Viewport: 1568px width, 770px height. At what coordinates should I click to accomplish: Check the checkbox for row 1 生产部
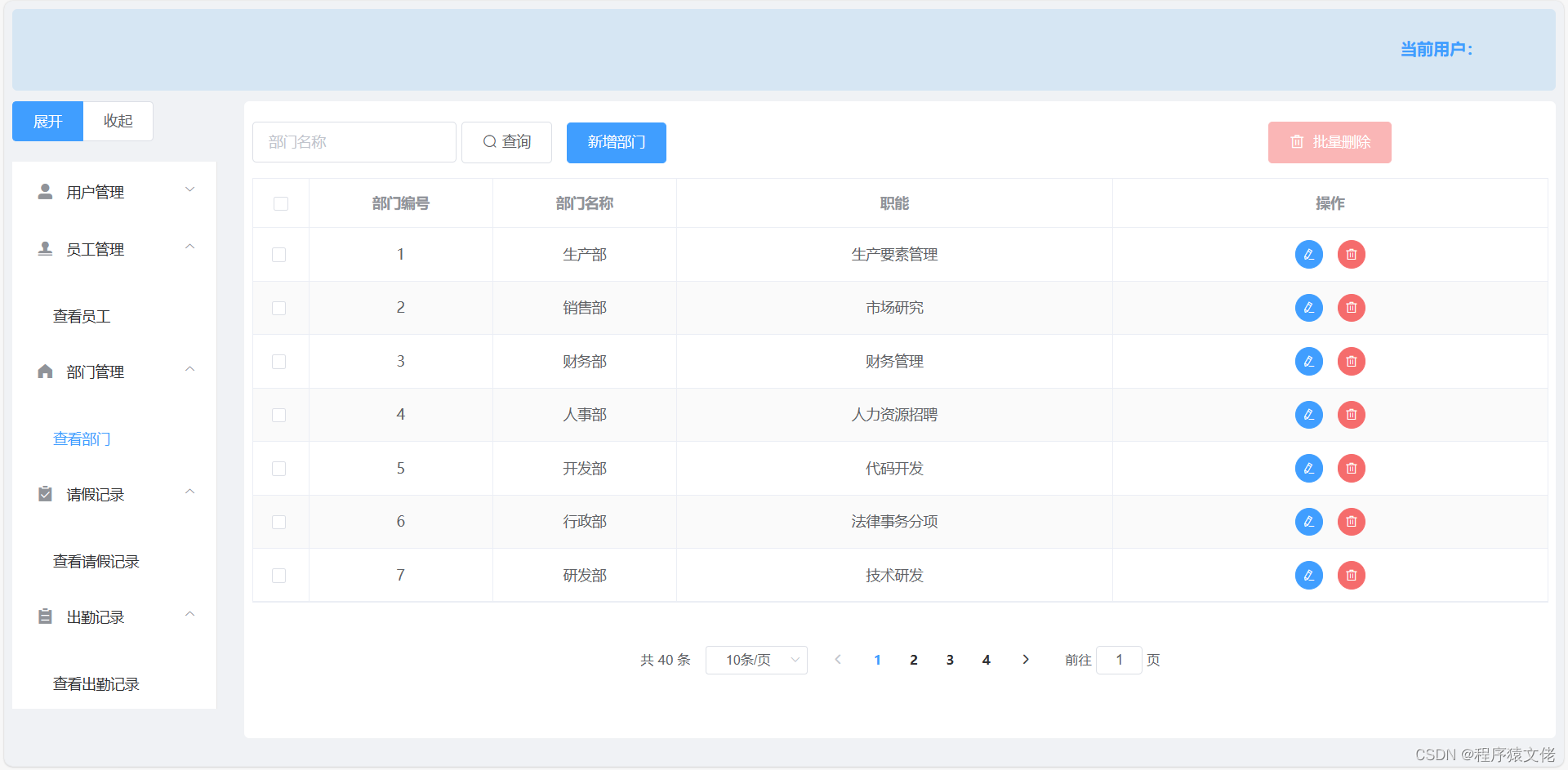(279, 255)
